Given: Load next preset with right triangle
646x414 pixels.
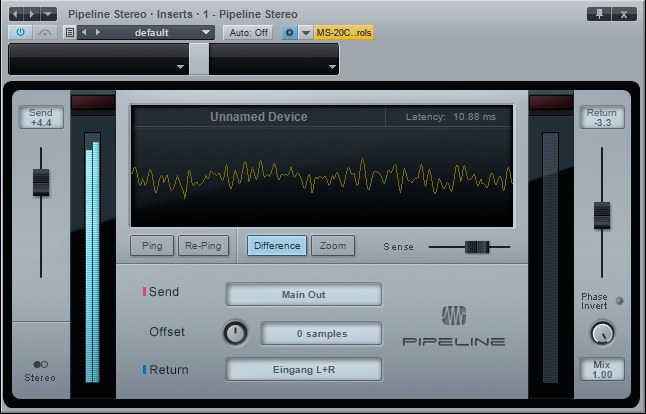Looking at the screenshot, I should click(98, 32).
